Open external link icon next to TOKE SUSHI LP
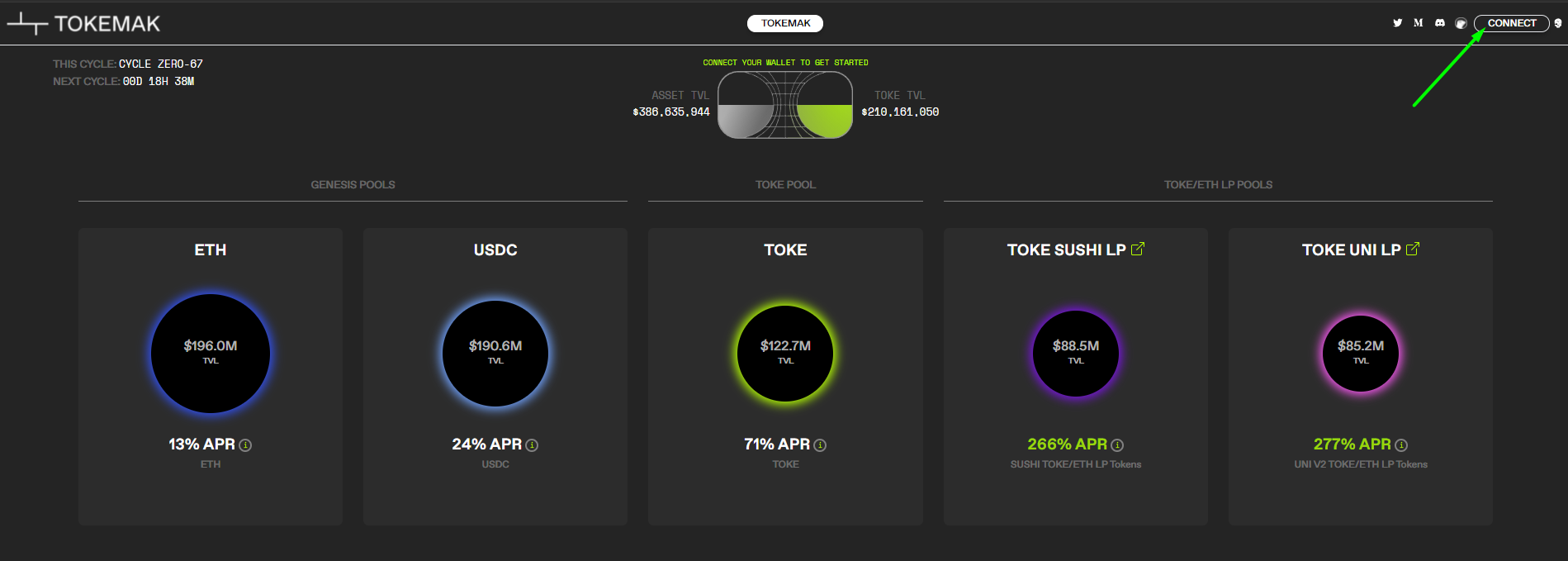The image size is (1568, 561). (1138, 249)
